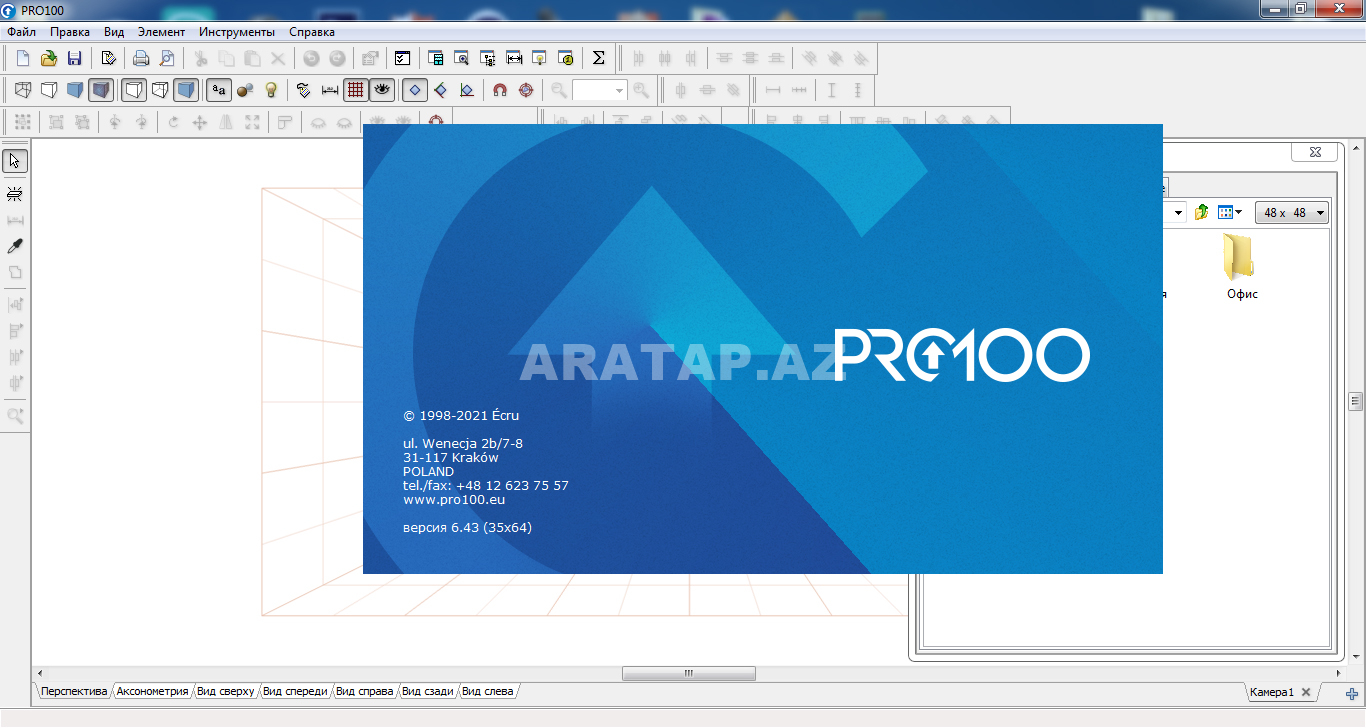This screenshot has height=728, width=1366.
Task: Switch to the Вид спереди tab
Action: (296, 691)
